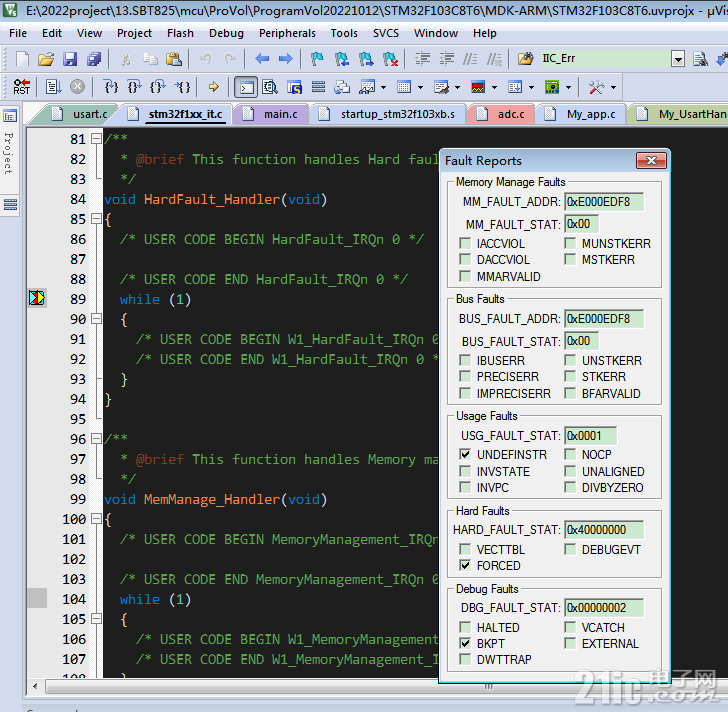The height and width of the screenshot is (712, 728).
Task: Navigate backward with blue left arrow
Action: pyautogui.click(x=262, y=59)
